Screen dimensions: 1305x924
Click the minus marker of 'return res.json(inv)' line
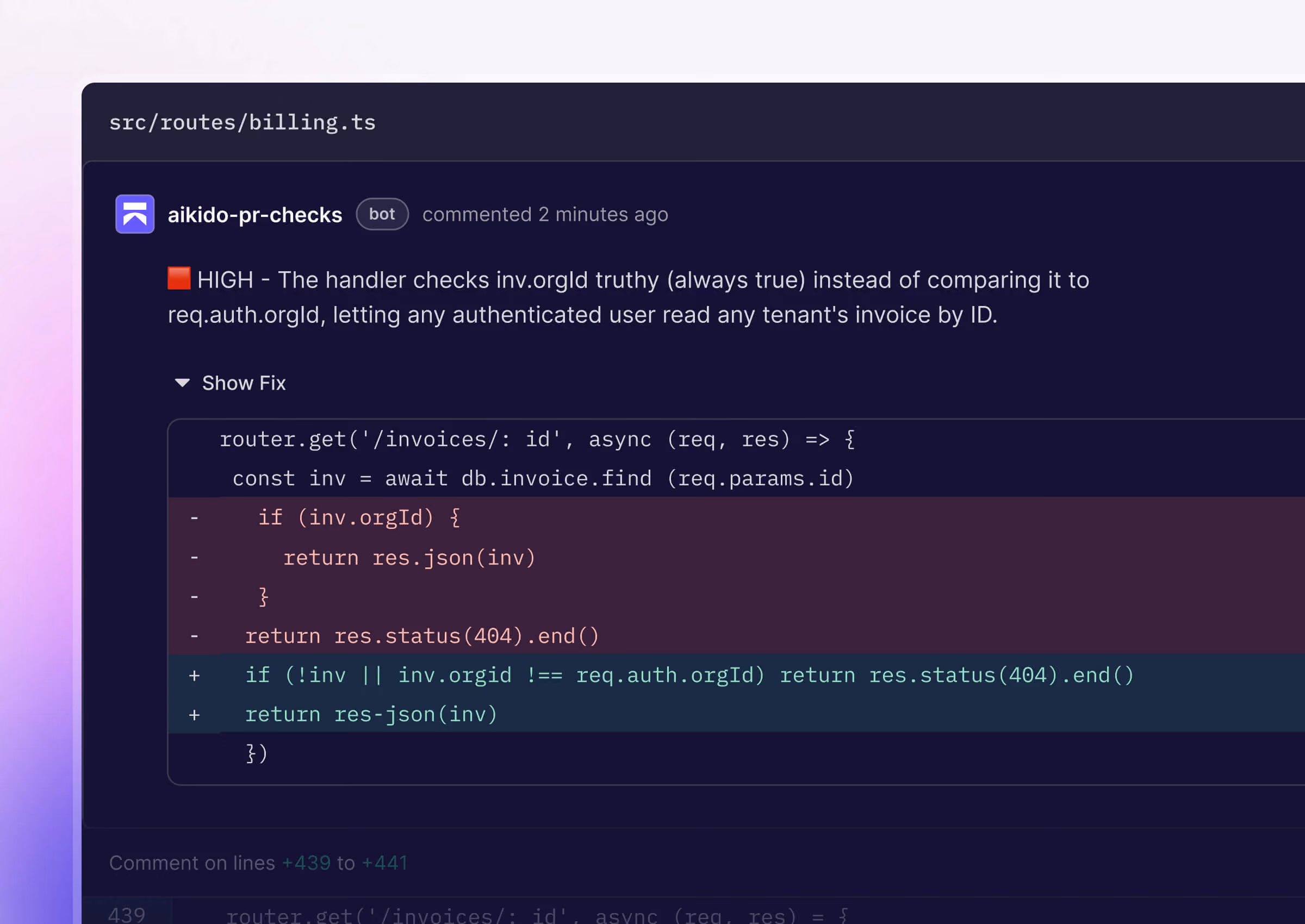tap(194, 557)
